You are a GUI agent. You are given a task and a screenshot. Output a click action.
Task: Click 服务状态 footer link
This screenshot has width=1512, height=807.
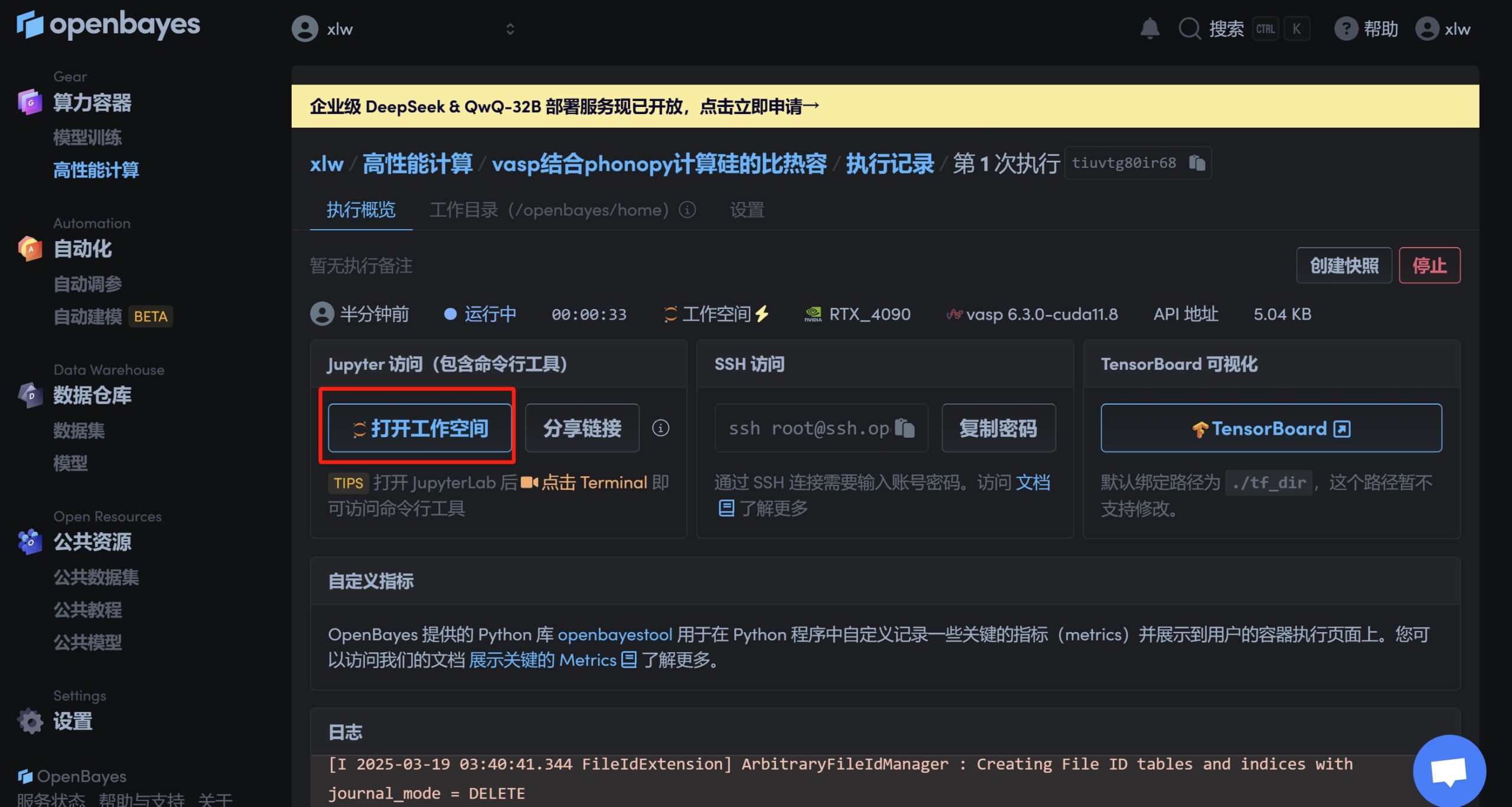(51, 799)
